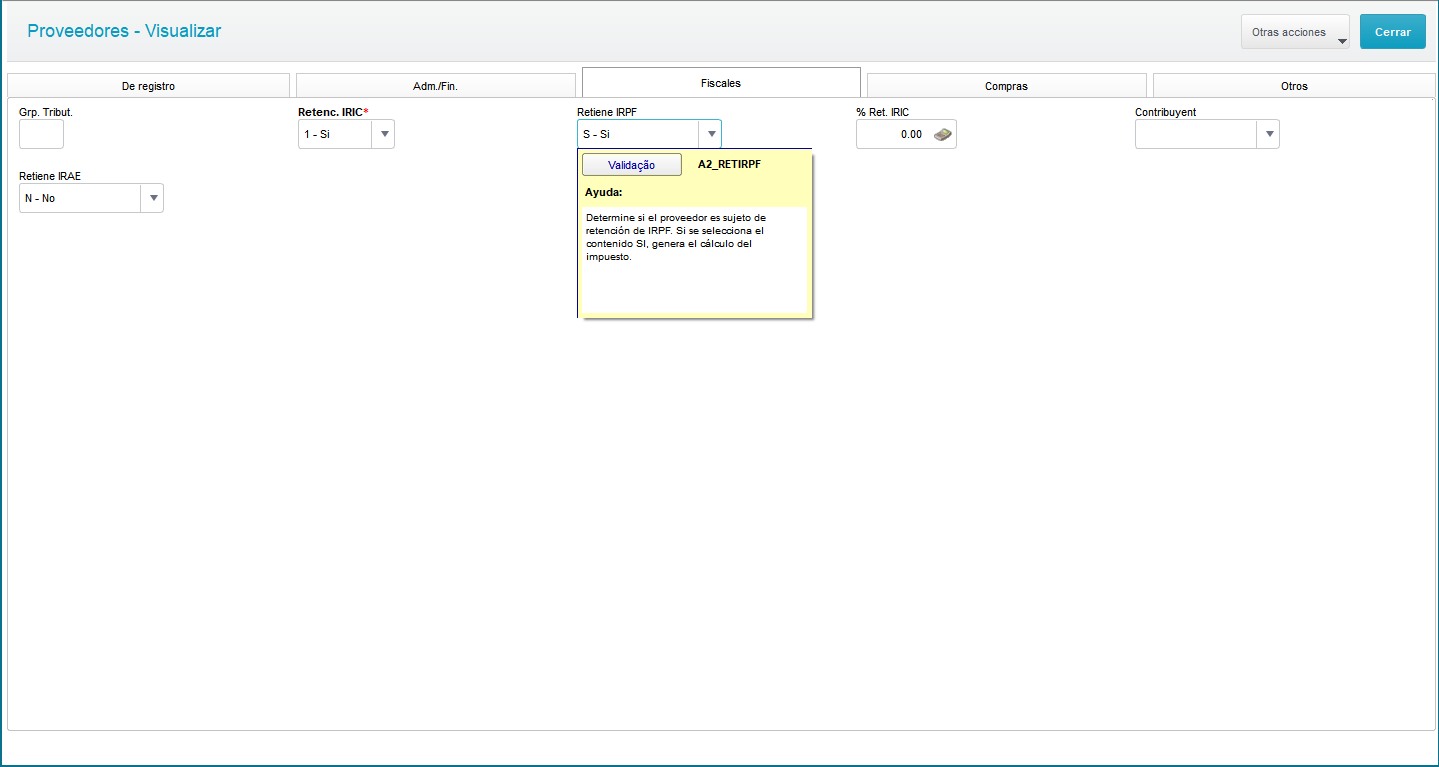Click the Cerrar button
Screen dimensions: 1439x767
1393,32
